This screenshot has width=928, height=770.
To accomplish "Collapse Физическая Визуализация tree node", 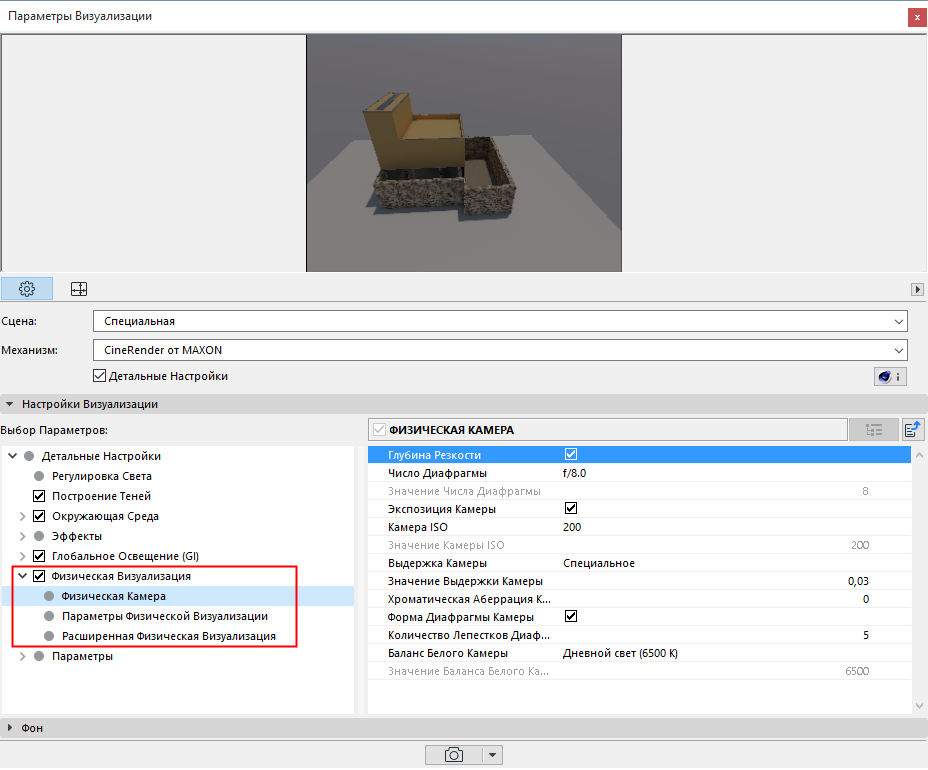I will (22, 576).
